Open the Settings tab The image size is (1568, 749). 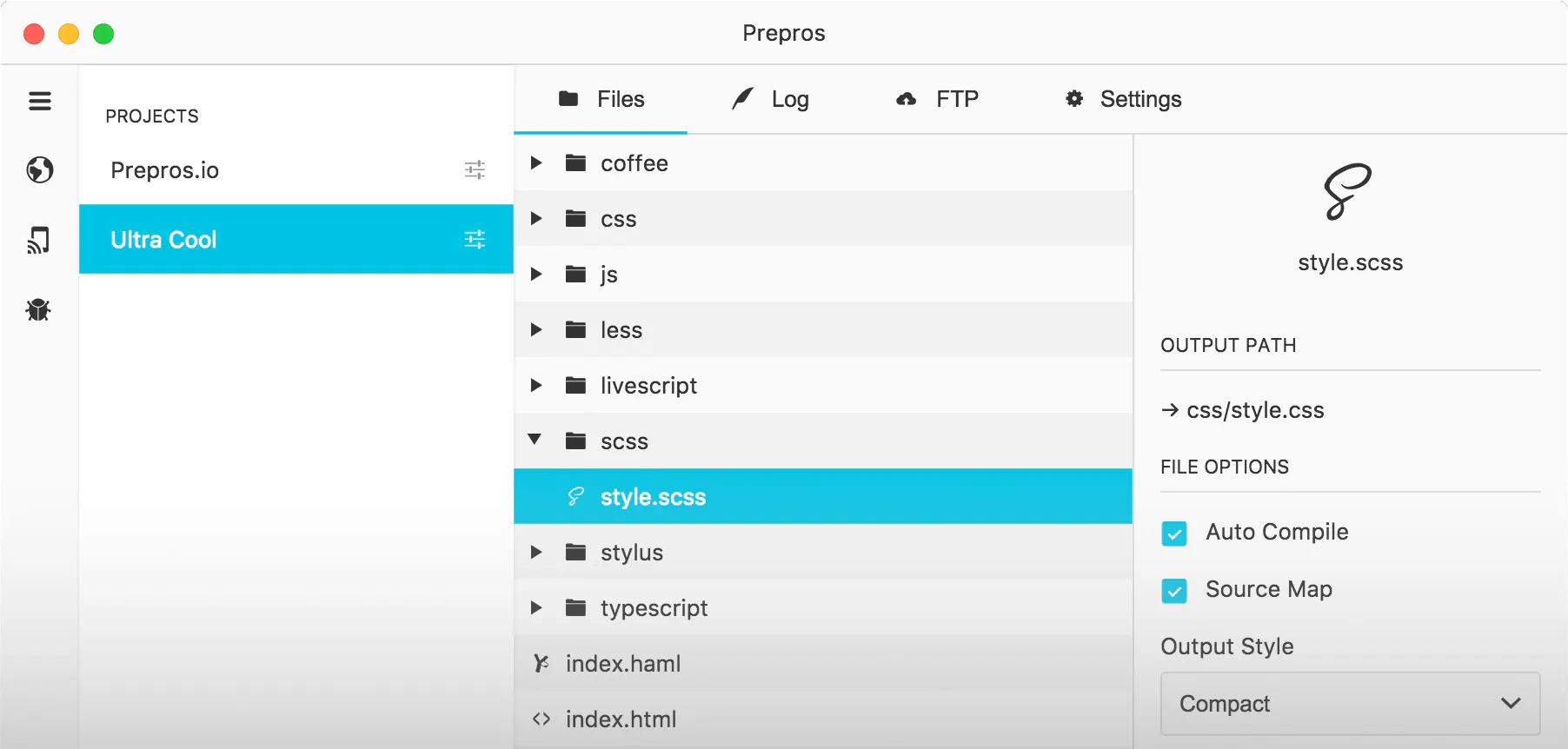coord(1123,99)
